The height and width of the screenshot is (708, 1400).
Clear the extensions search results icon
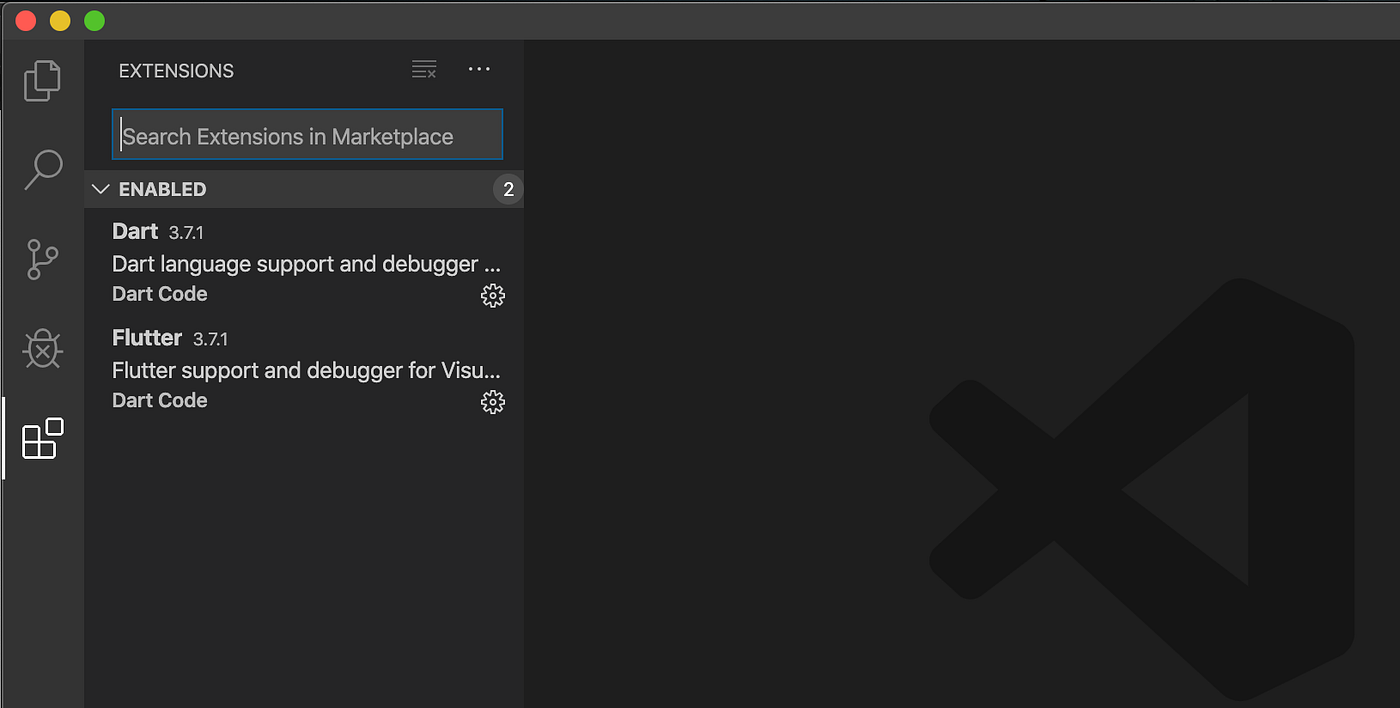(424, 70)
